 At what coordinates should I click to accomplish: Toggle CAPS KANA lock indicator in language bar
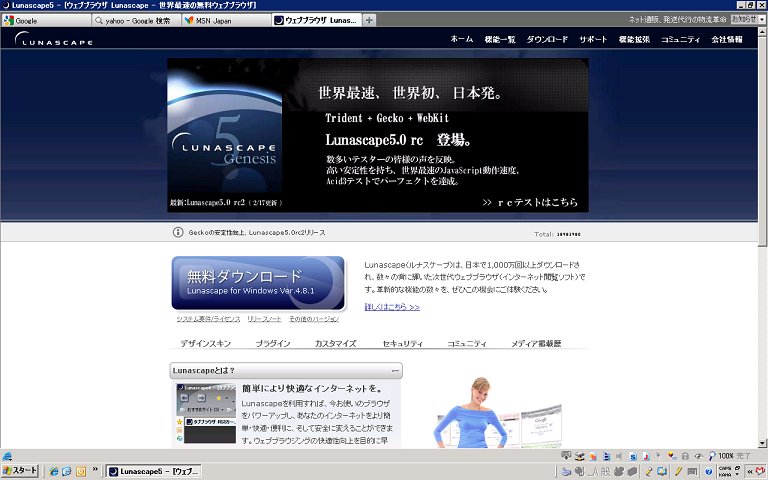(725, 471)
